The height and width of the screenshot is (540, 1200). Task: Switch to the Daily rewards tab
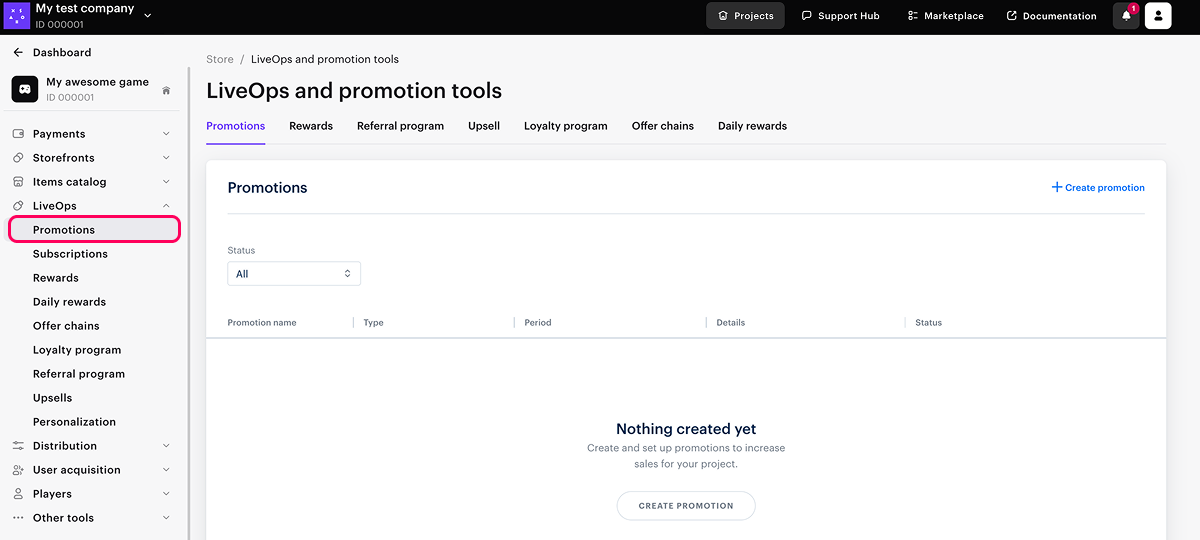(x=752, y=126)
